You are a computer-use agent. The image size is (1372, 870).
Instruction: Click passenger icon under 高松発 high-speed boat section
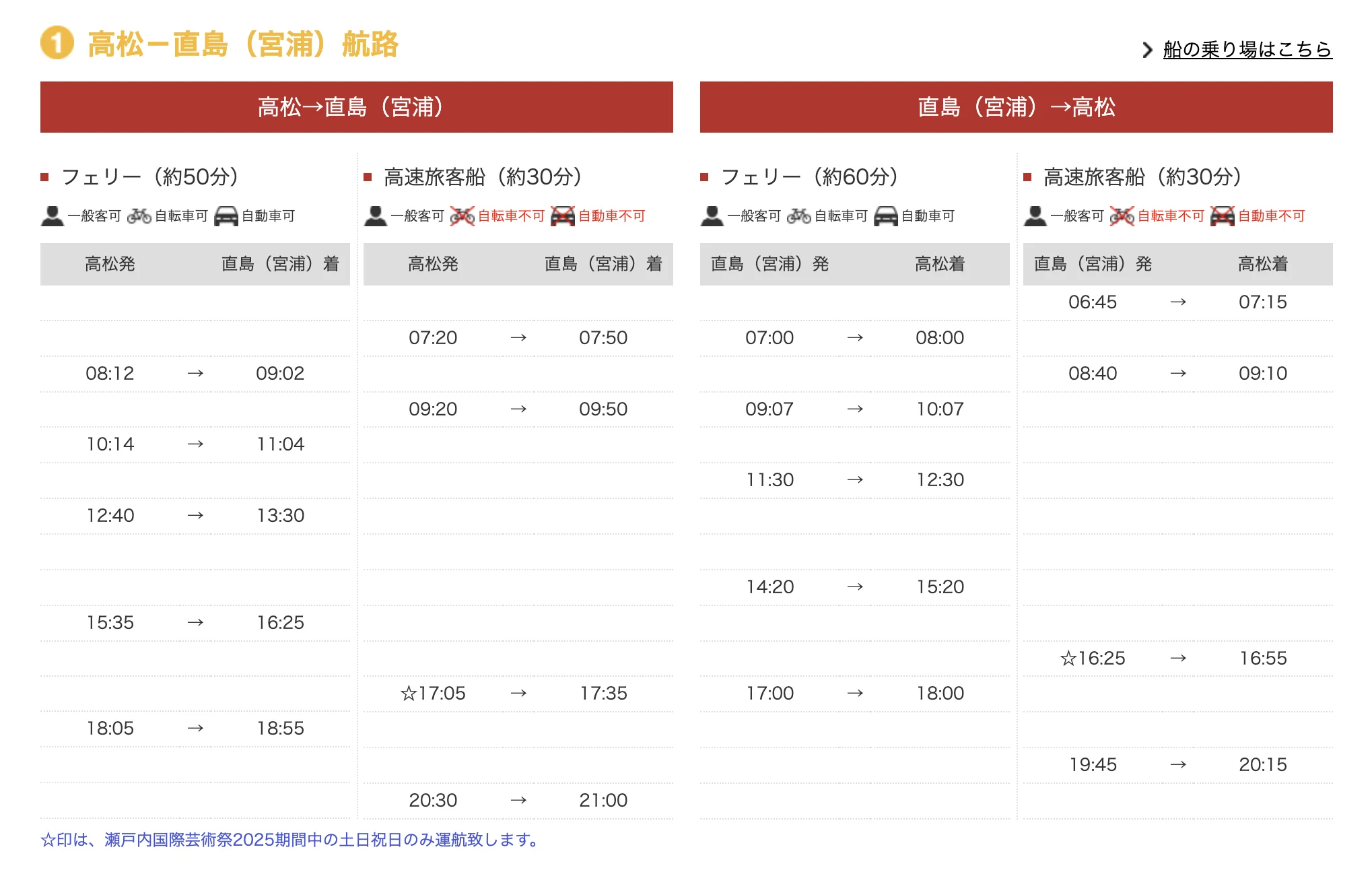coord(376,216)
